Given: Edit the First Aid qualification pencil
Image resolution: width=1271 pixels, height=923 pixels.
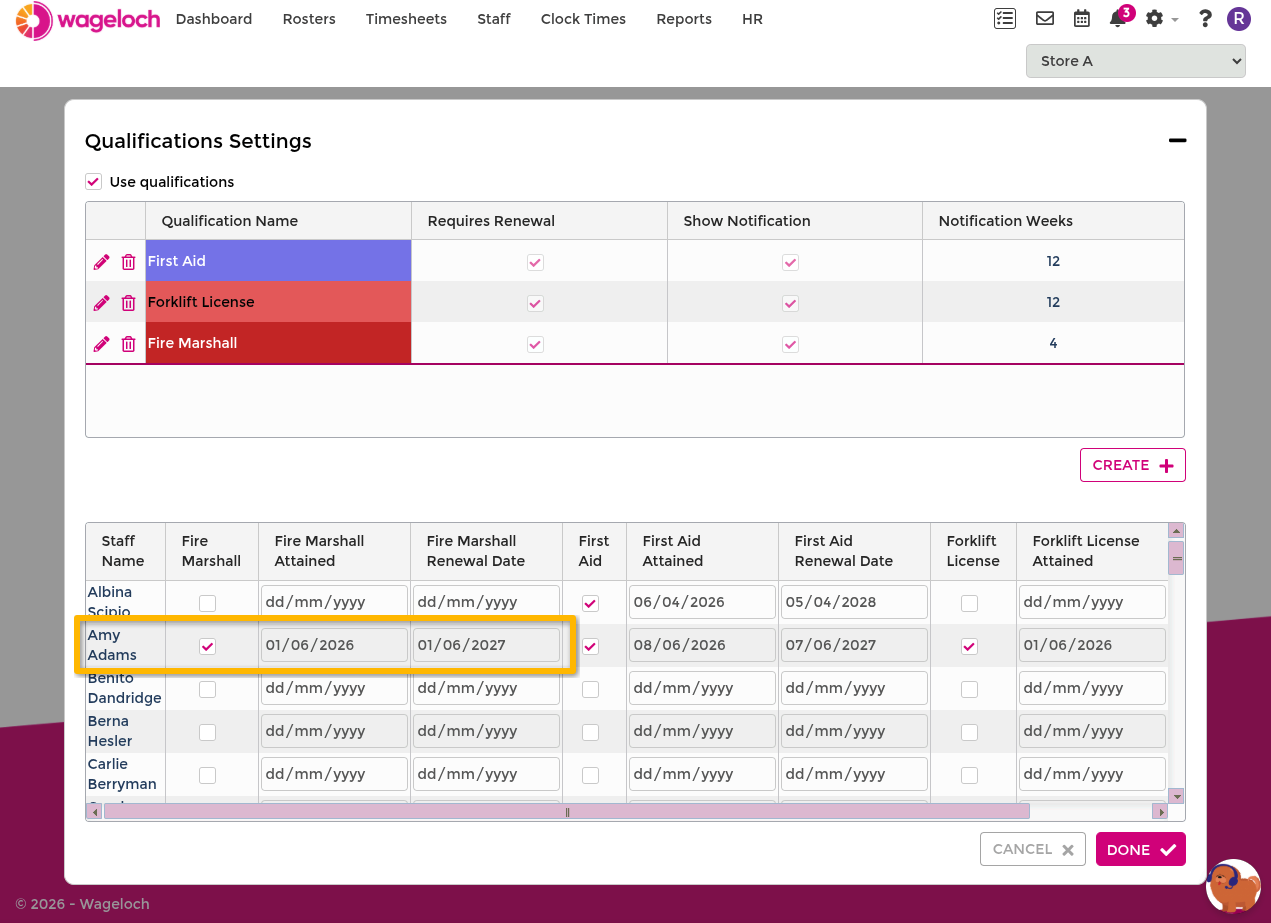Looking at the screenshot, I should point(101,262).
